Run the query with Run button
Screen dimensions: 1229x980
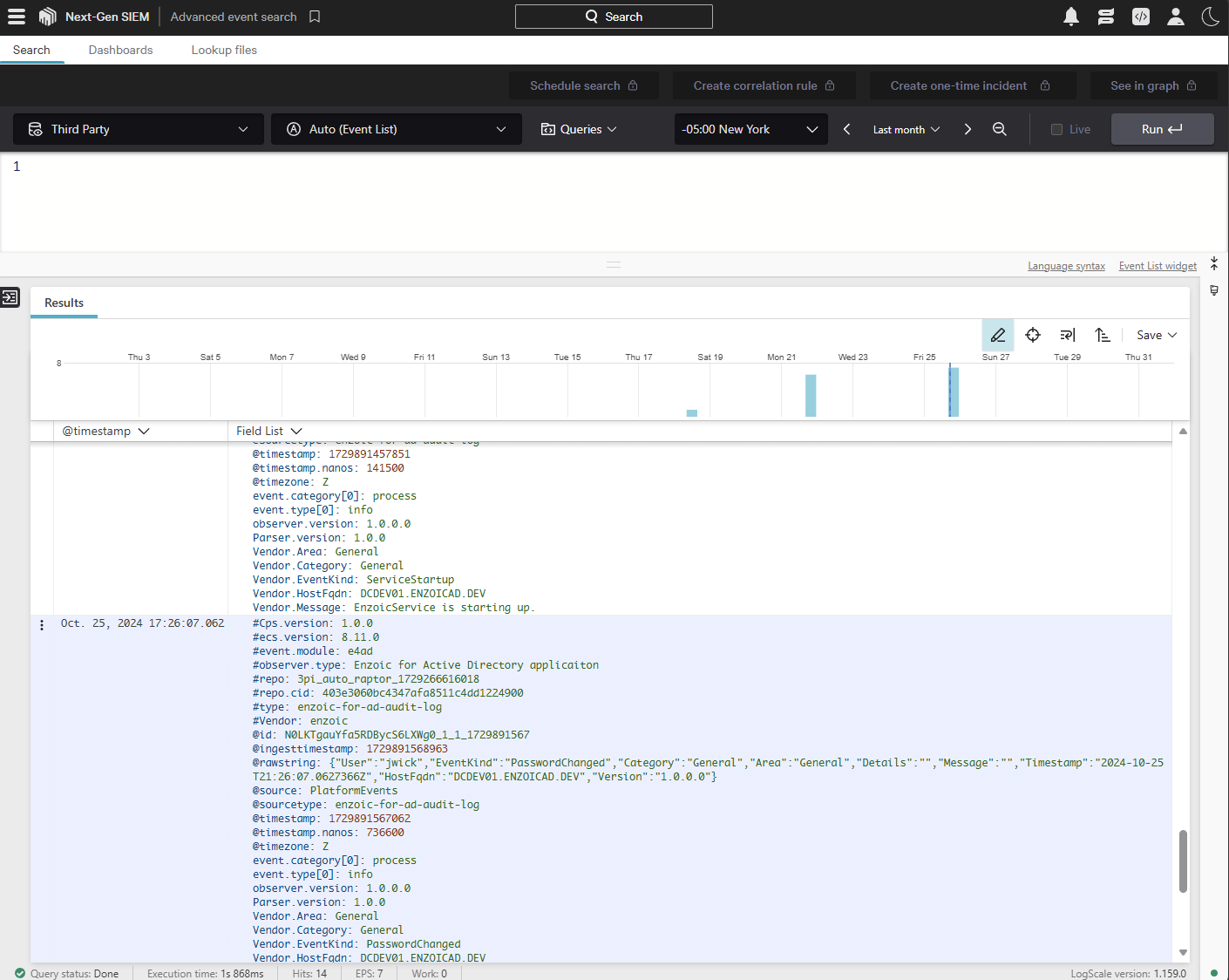1162,129
